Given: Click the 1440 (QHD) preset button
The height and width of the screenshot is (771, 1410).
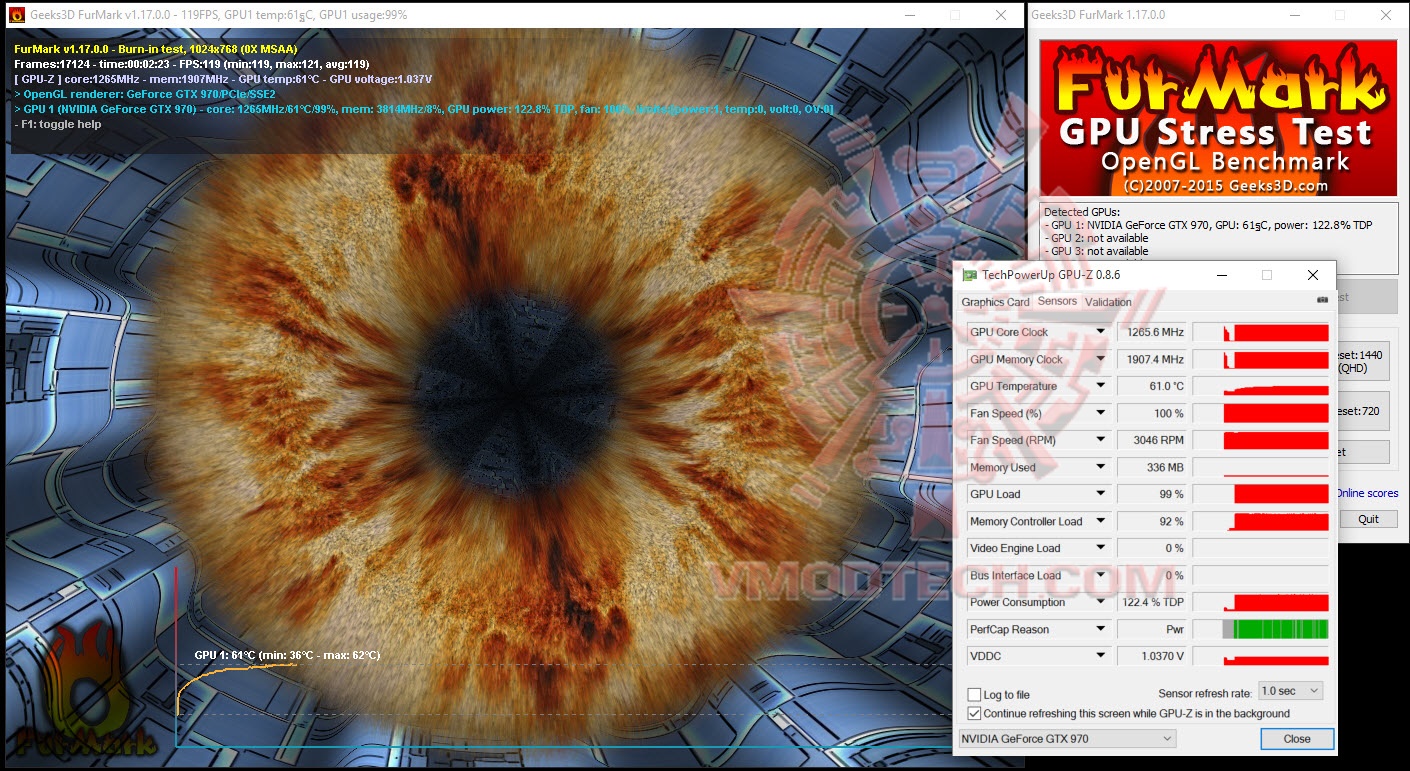Looking at the screenshot, I should tap(1363, 360).
